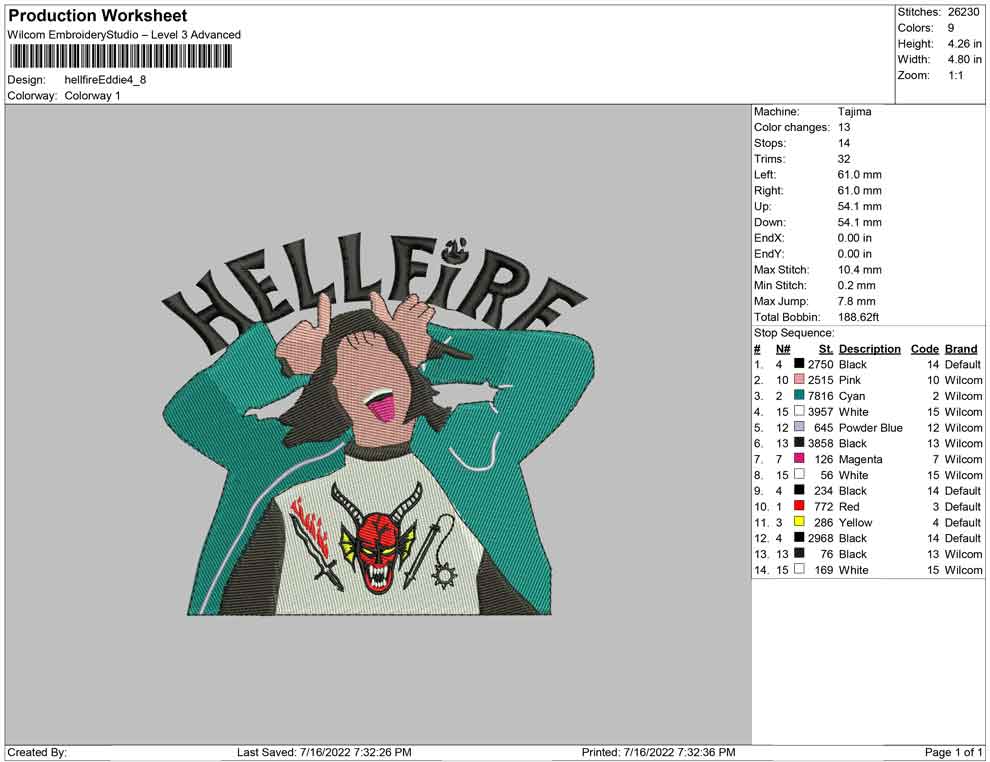Click the Black color swatch in stop 1
The width and height of the screenshot is (990, 762).
tap(799, 364)
